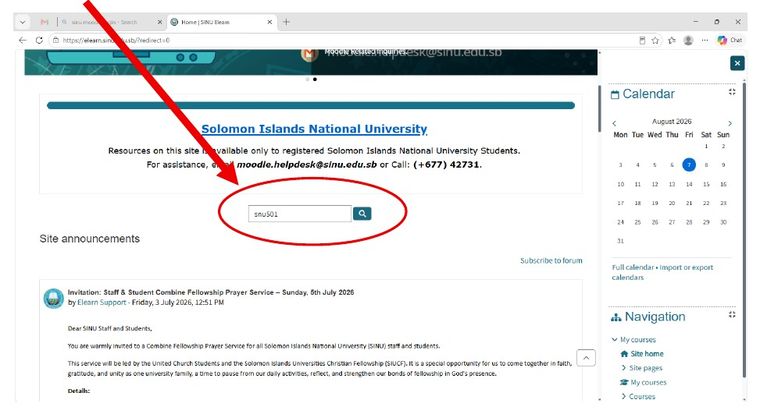Screen dimensions: 760x414
Task: Click the browser address bar URL
Action: (116, 40)
